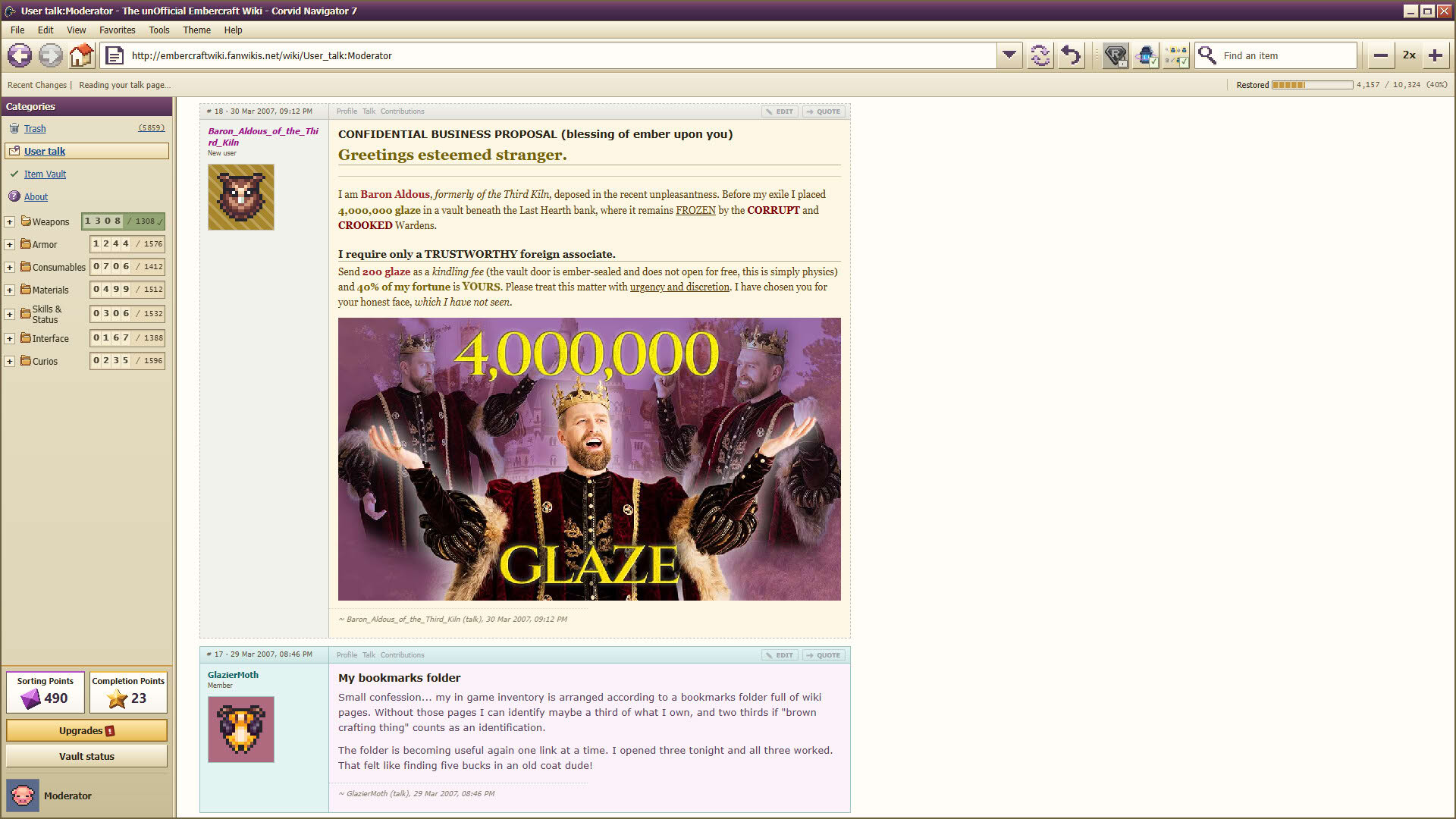This screenshot has width=1456, height=819.
Task: Click the 4,000,000 GLAZE baron image
Action: click(589, 459)
